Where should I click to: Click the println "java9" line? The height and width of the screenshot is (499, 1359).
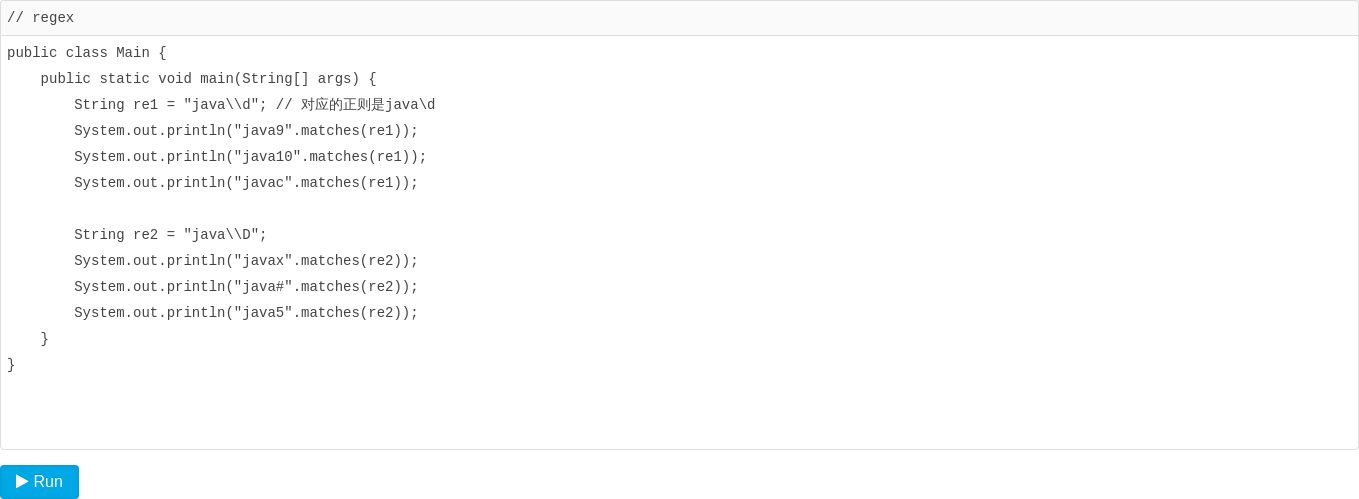click(245, 131)
